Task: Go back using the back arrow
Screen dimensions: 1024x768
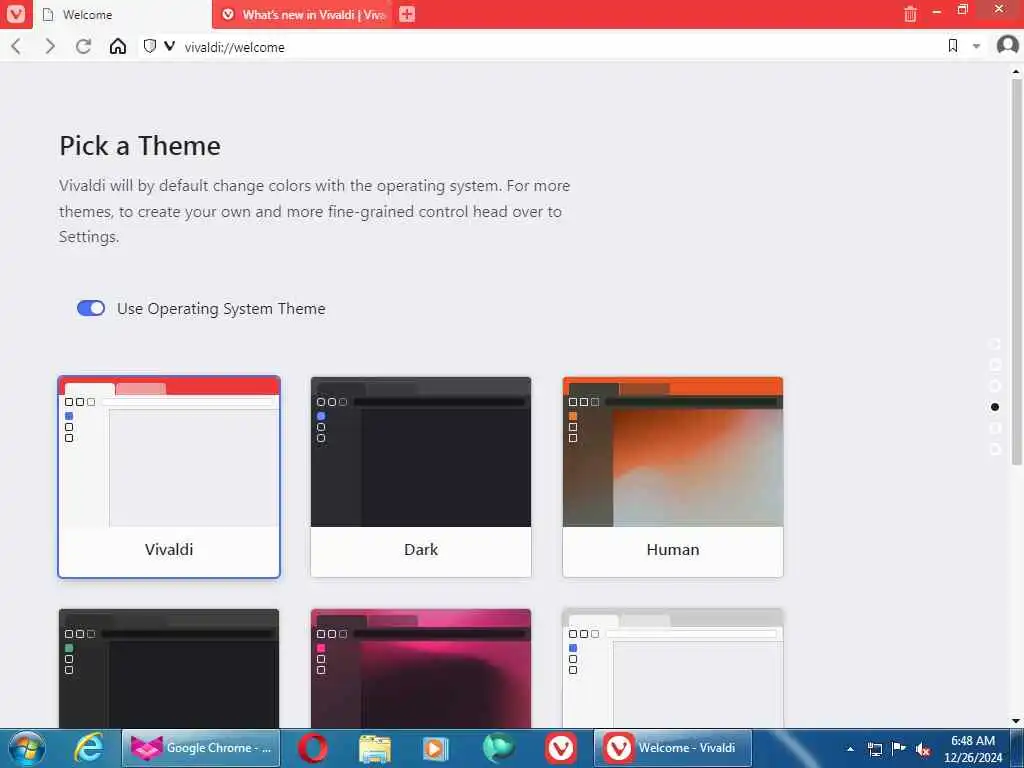Action: click(17, 46)
